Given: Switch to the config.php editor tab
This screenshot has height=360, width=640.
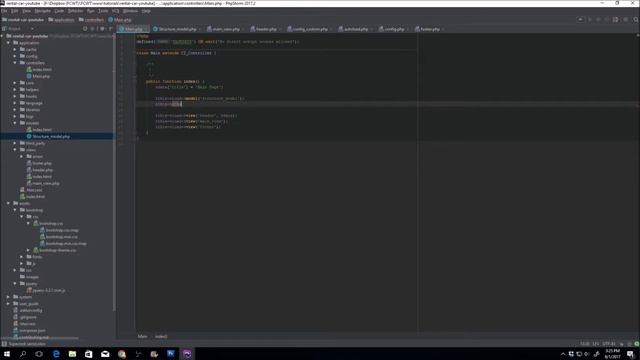Looking at the screenshot, I should pyautogui.click(x=392, y=29).
